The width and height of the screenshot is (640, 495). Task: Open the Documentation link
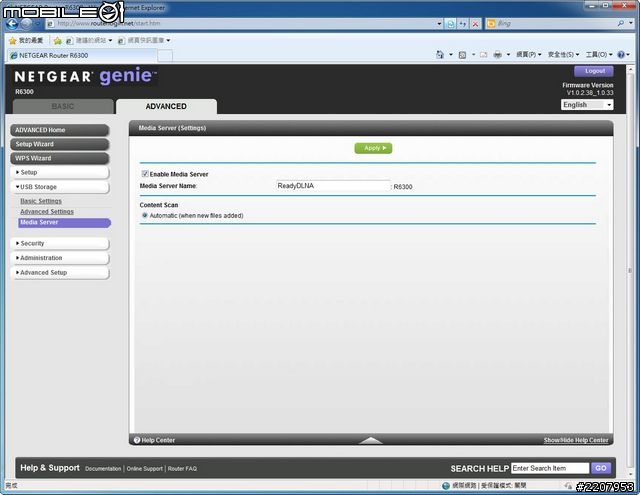(x=103, y=469)
